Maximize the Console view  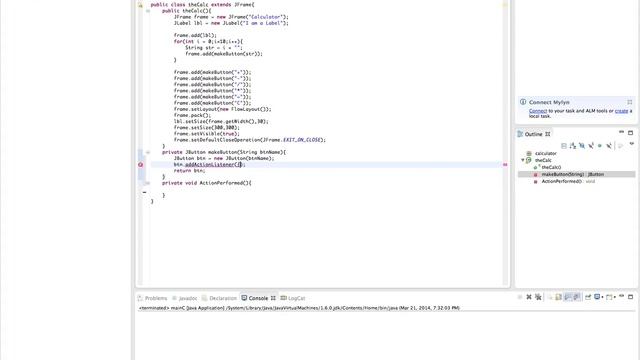pyautogui.click(x=630, y=297)
